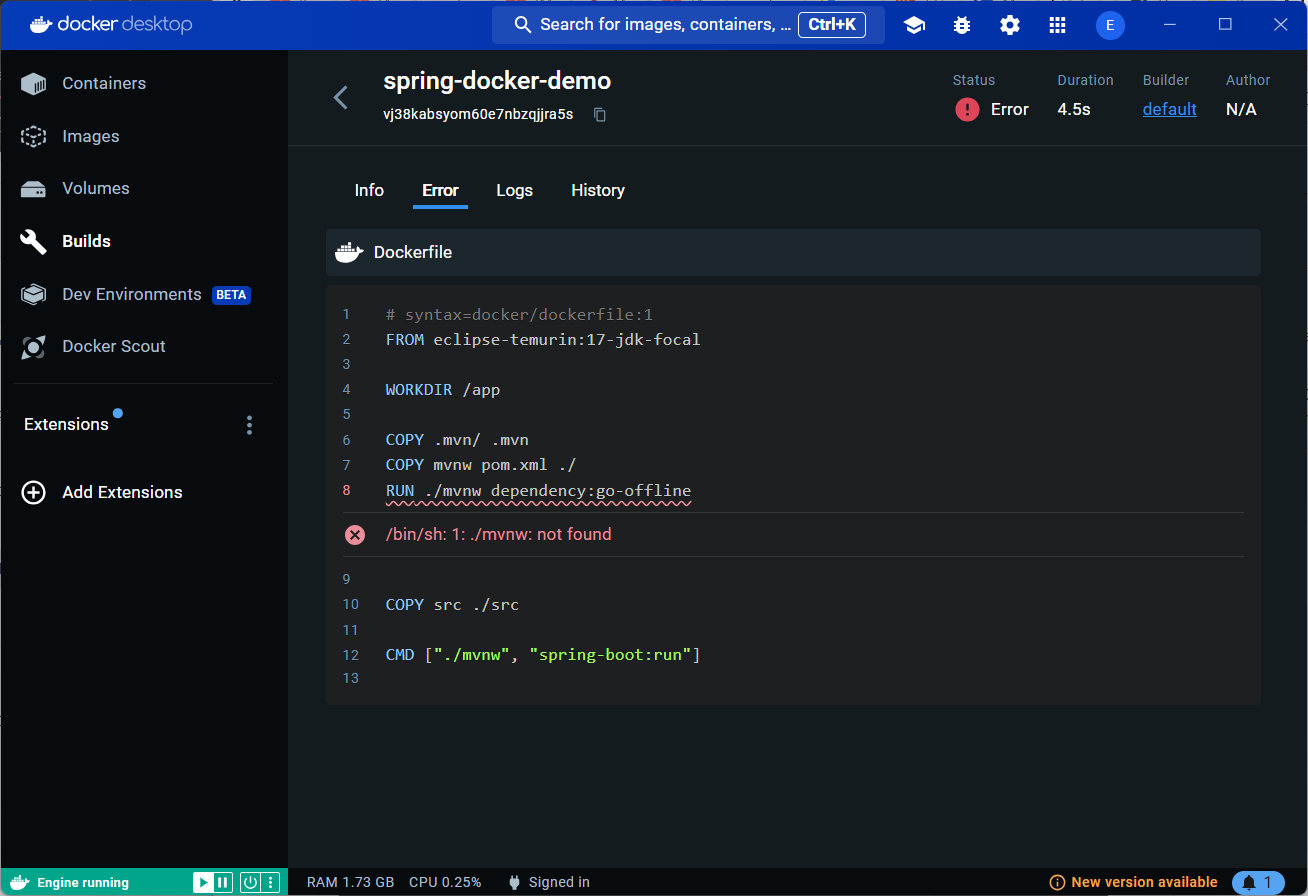Open Extensions three-dot options menu
Image resolution: width=1308 pixels, height=896 pixels.
click(x=249, y=425)
